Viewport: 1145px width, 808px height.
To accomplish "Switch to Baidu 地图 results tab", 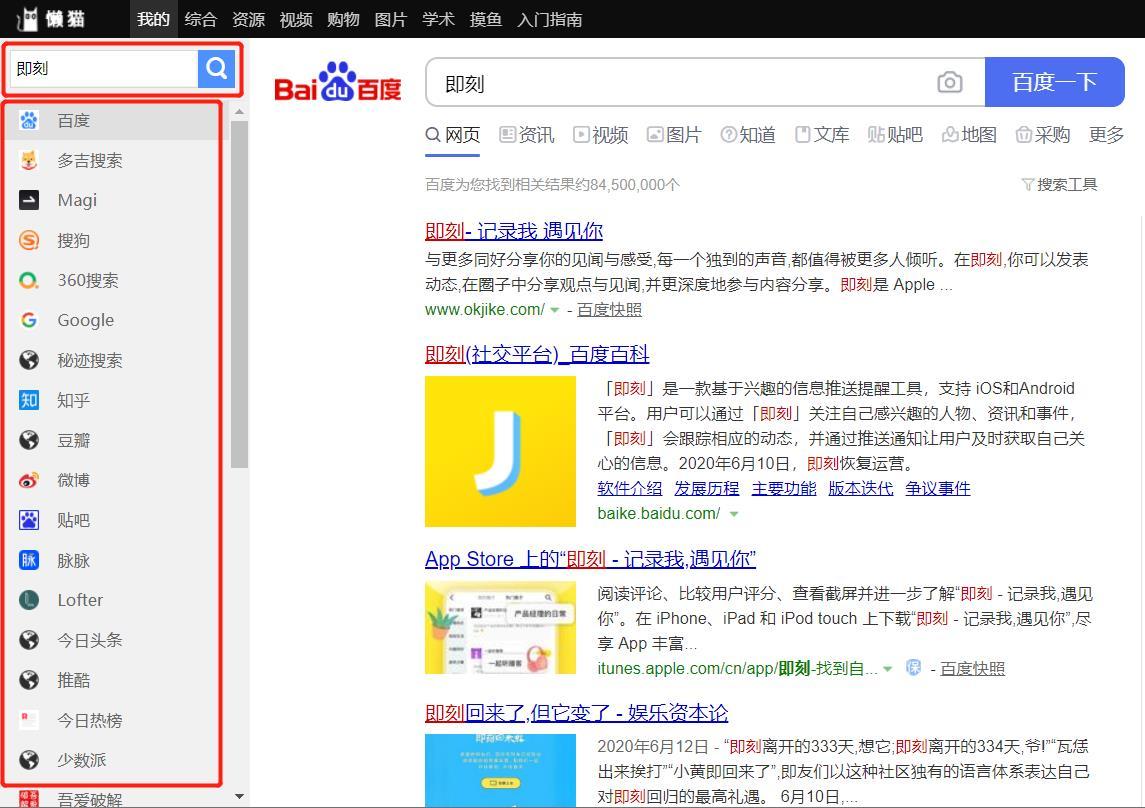I will point(970,135).
